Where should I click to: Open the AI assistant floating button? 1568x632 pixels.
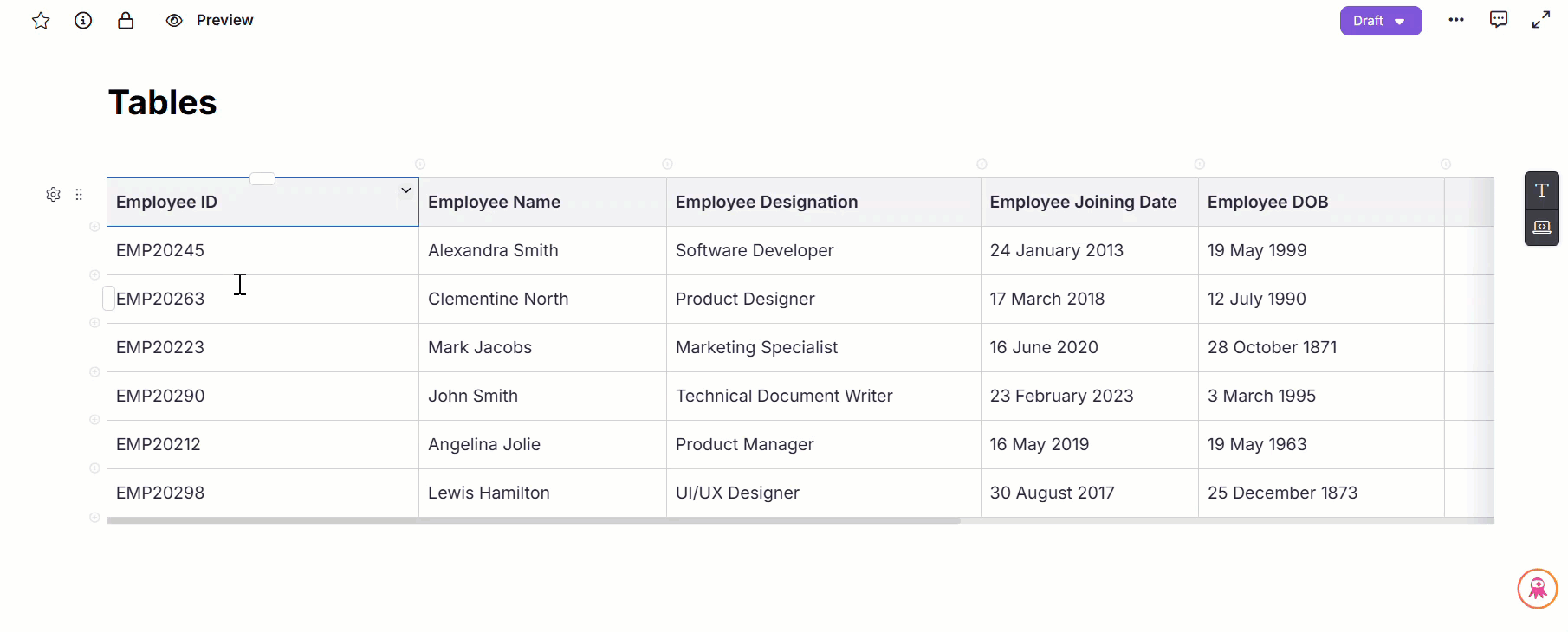1538,589
